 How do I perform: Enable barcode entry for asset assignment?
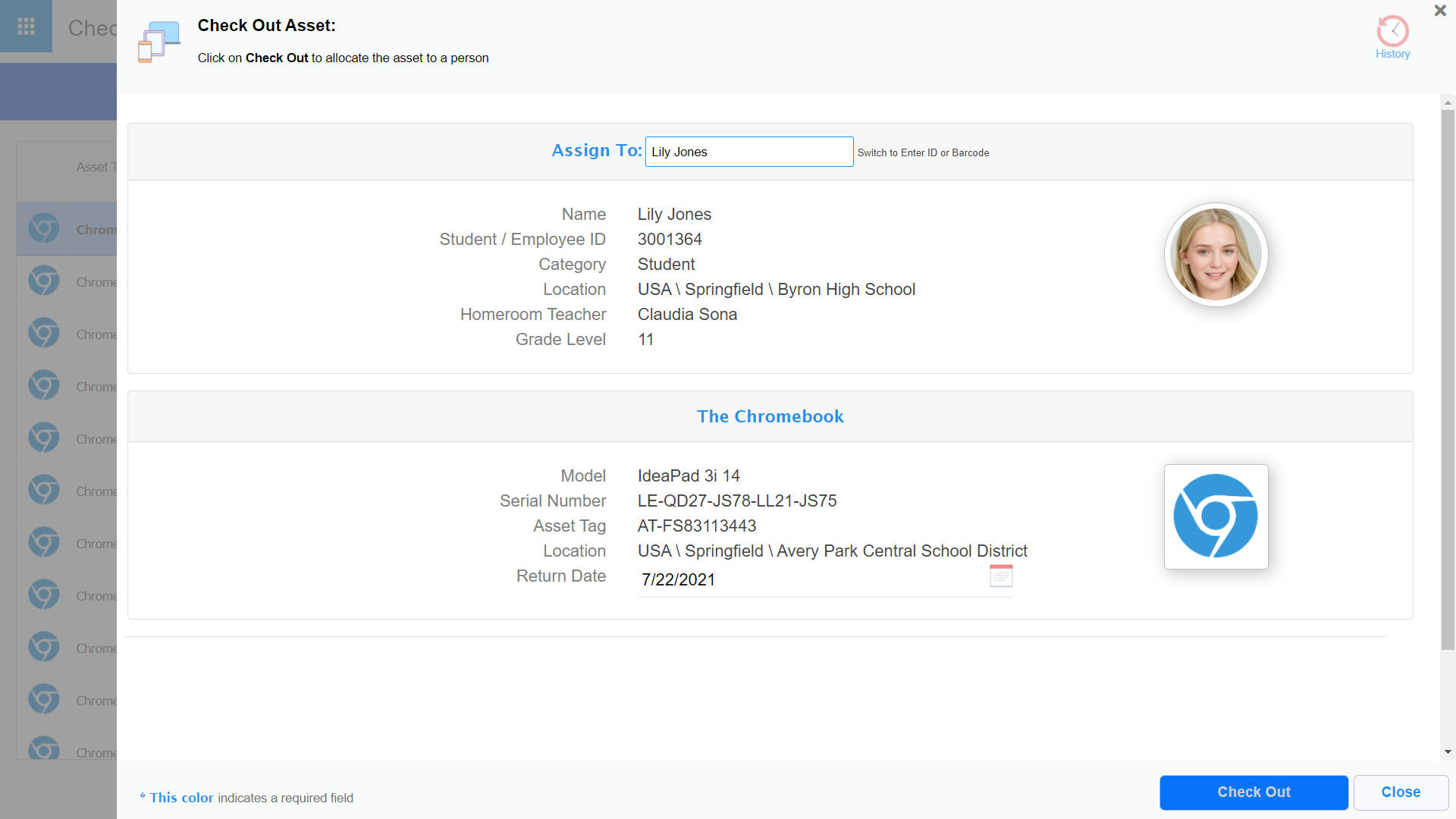[x=922, y=152]
